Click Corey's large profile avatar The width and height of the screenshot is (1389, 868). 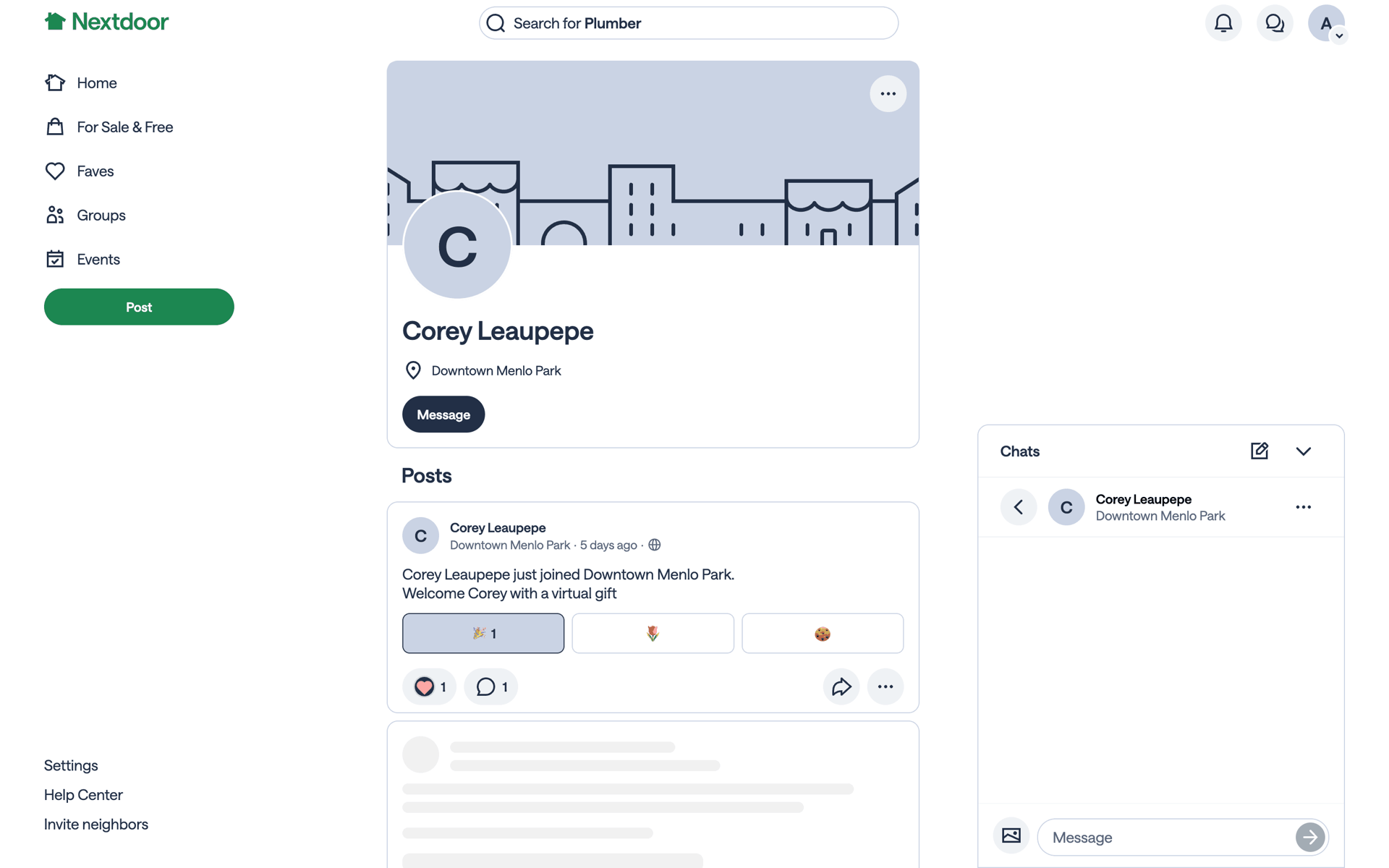tap(457, 245)
